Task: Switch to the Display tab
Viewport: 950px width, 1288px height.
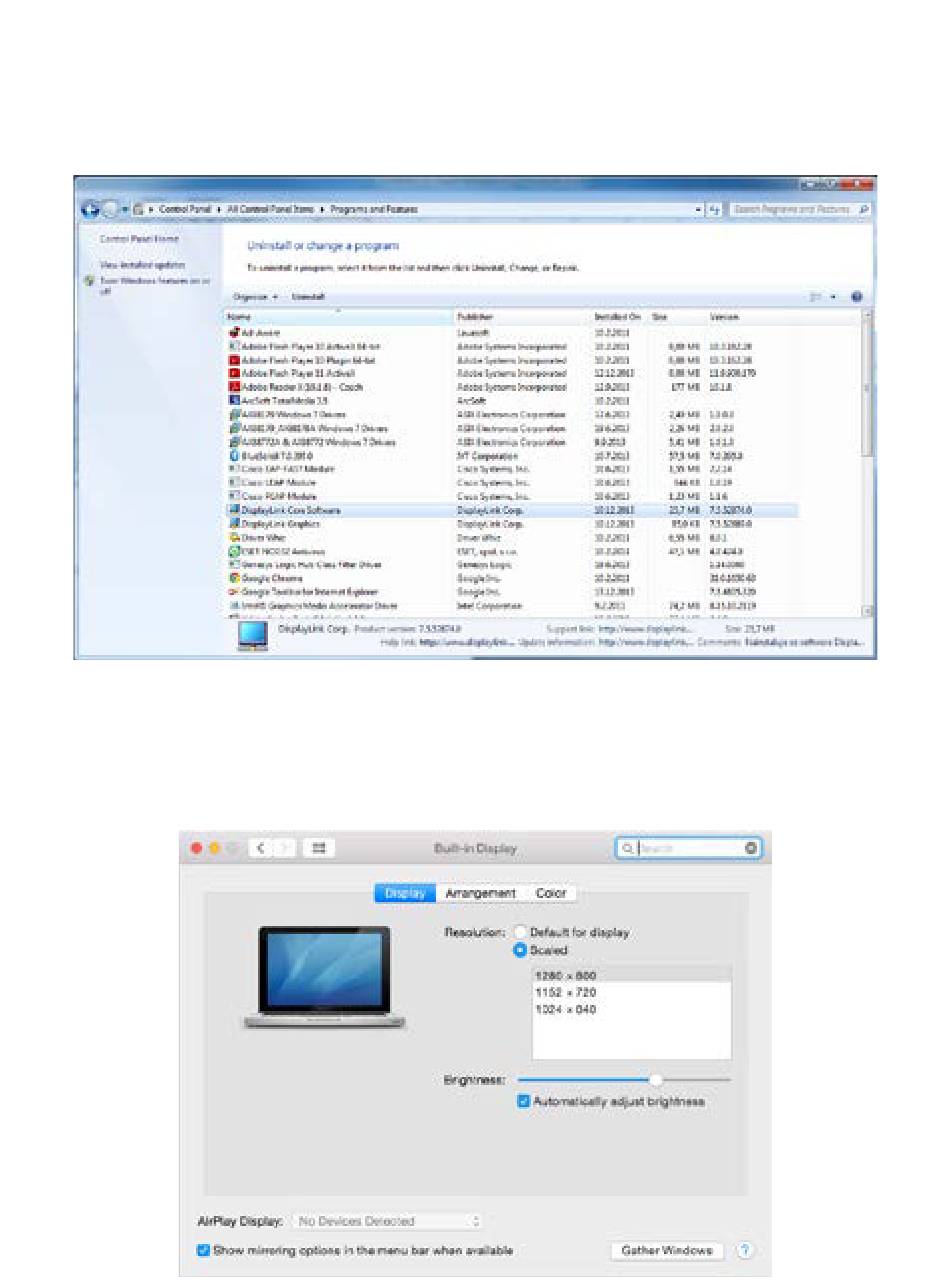Action: click(405, 893)
